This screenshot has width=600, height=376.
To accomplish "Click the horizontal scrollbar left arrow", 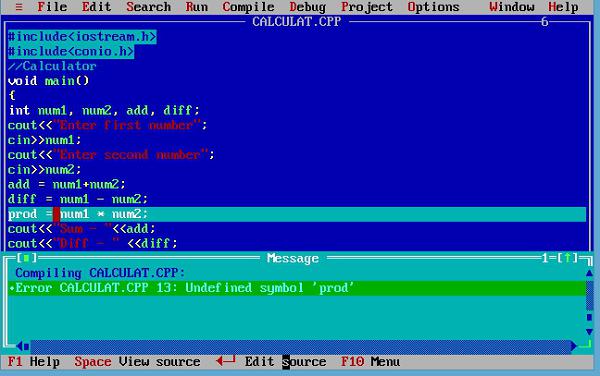I will (x=19, y=347).
